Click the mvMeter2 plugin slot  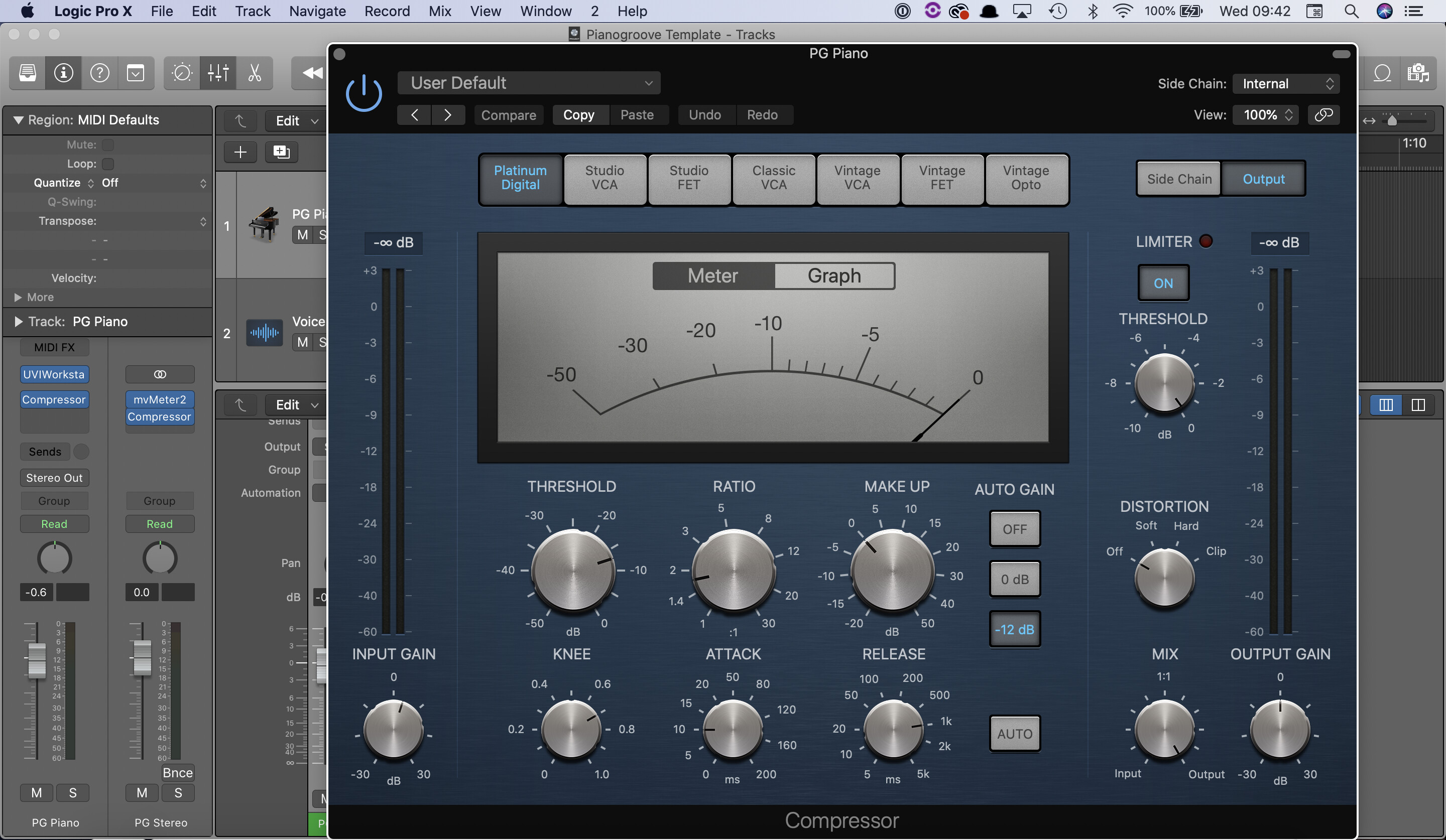160,399
